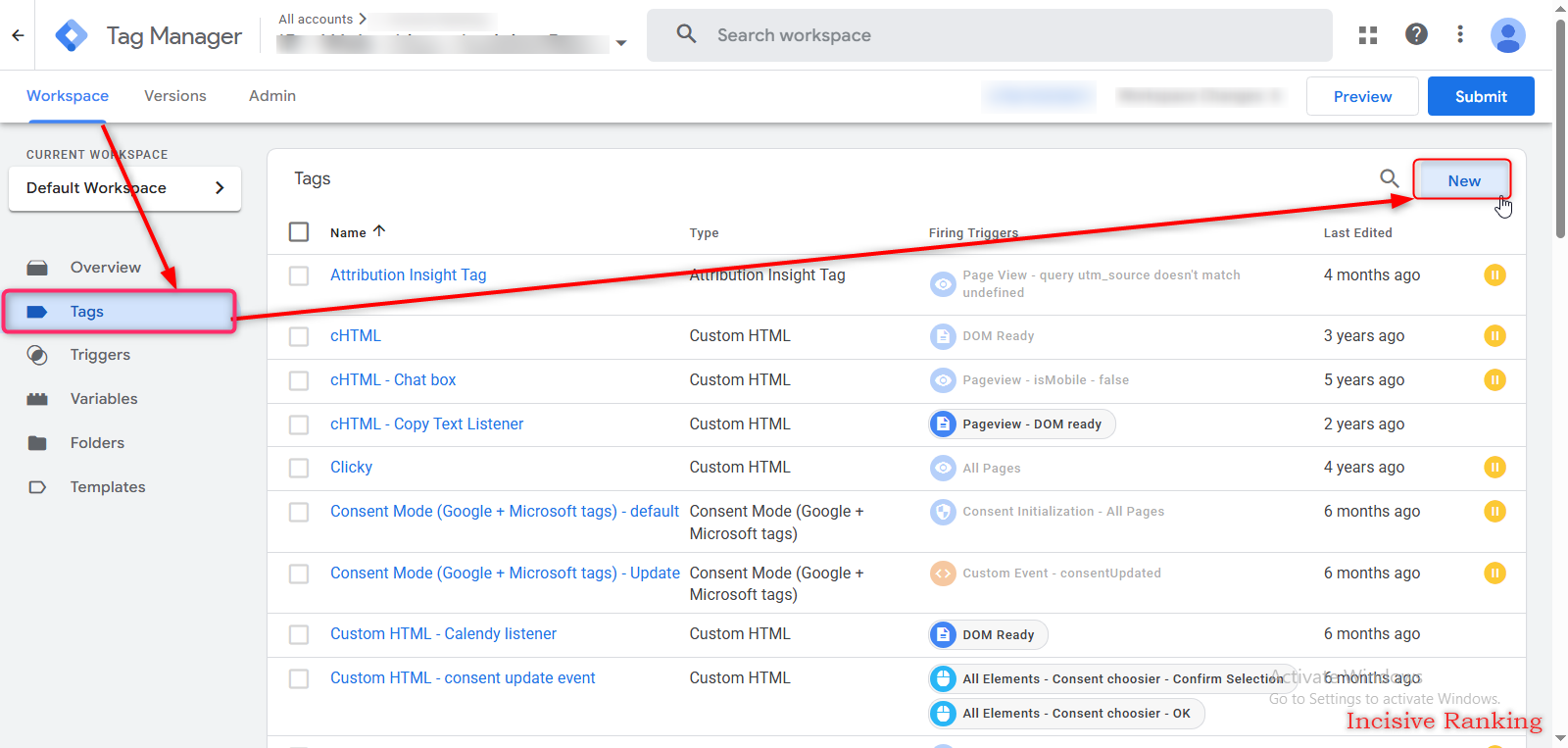Click paused icon on Consent Mode Update row

[x=1494, y=573]
